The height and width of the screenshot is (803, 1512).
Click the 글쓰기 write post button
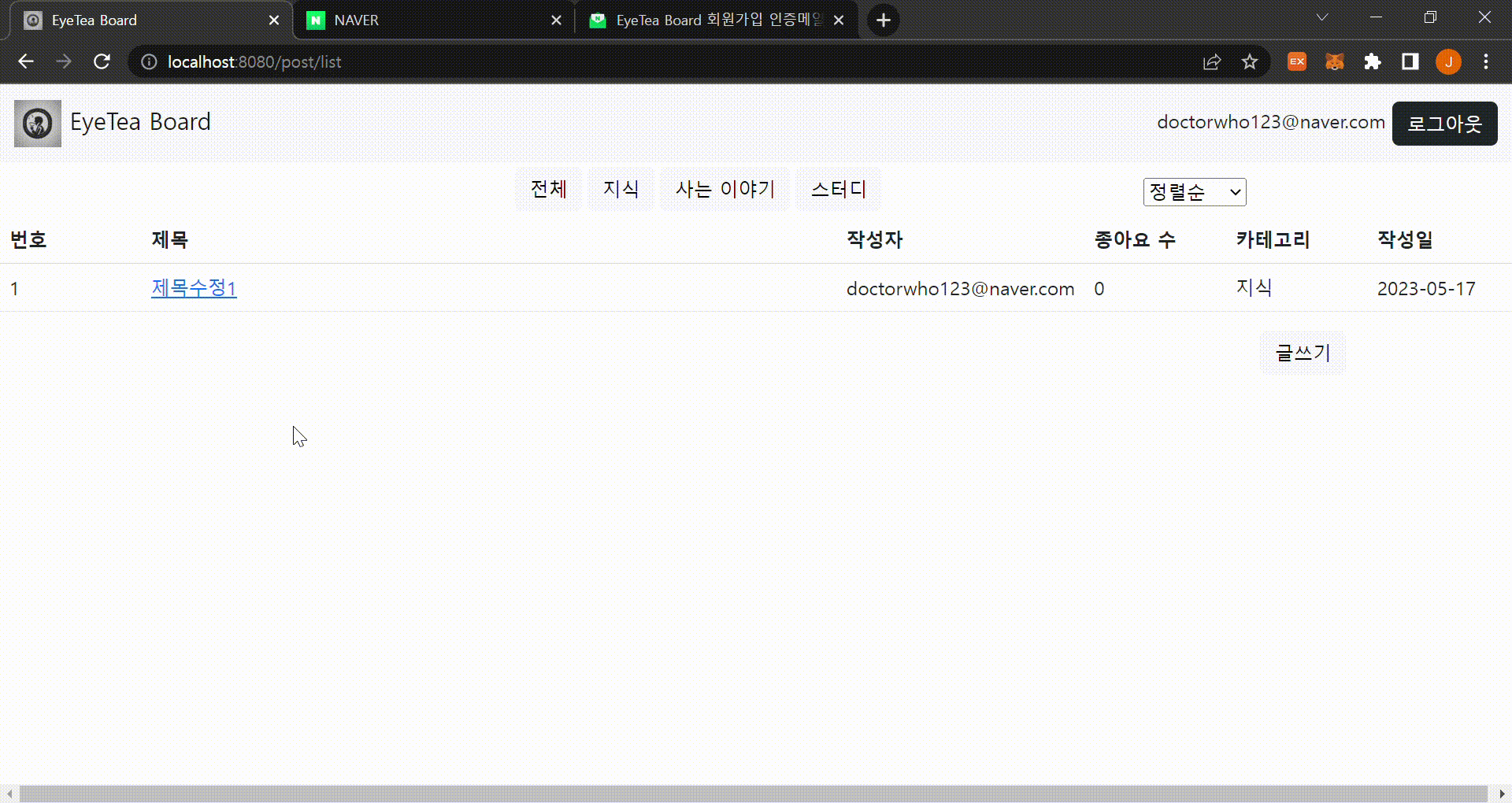point(1302,353)
